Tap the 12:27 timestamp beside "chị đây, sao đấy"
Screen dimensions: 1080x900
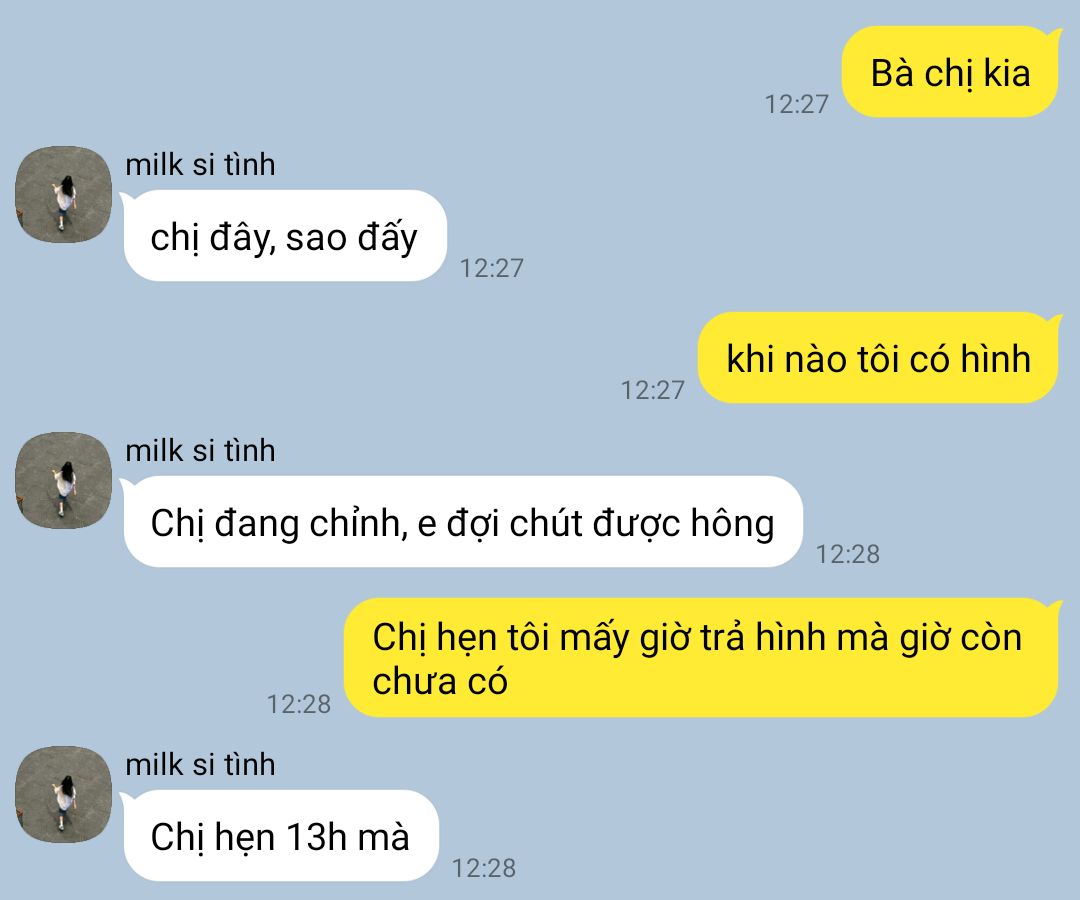point(492,268)
